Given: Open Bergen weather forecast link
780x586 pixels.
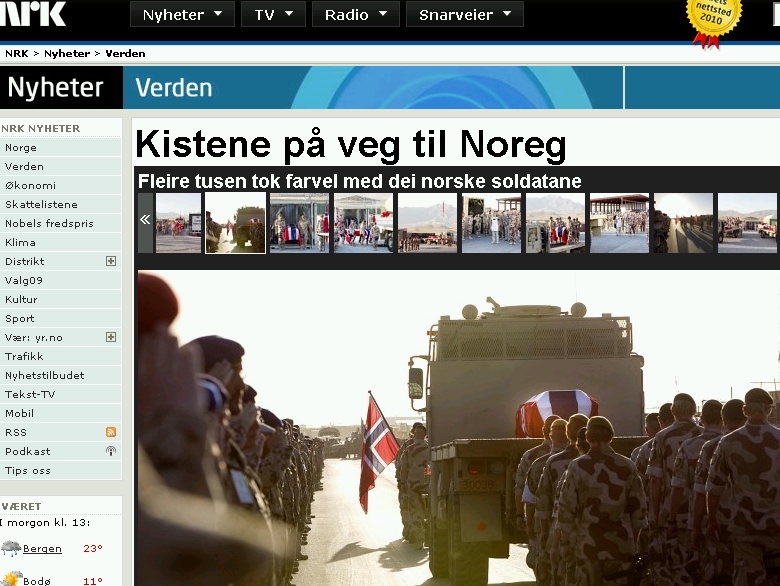Looking at the screenshot, I should pyautogui.click(x=42, y=549).
